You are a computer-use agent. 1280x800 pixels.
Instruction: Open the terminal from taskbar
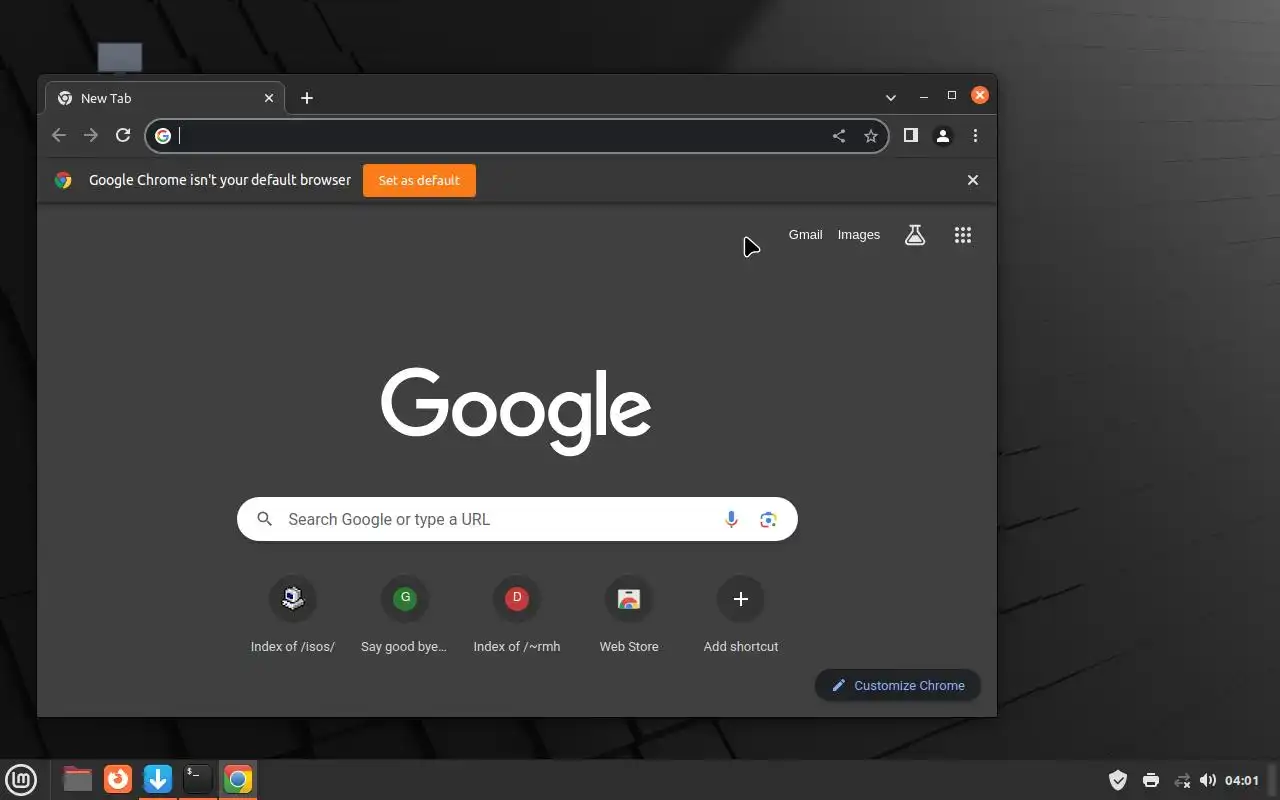tap(198, 779)
